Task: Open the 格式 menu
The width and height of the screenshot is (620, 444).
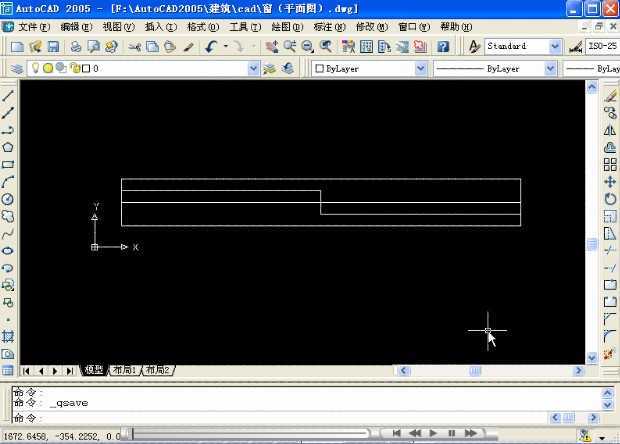Action: pyautogui.click(x=203, y=27)
